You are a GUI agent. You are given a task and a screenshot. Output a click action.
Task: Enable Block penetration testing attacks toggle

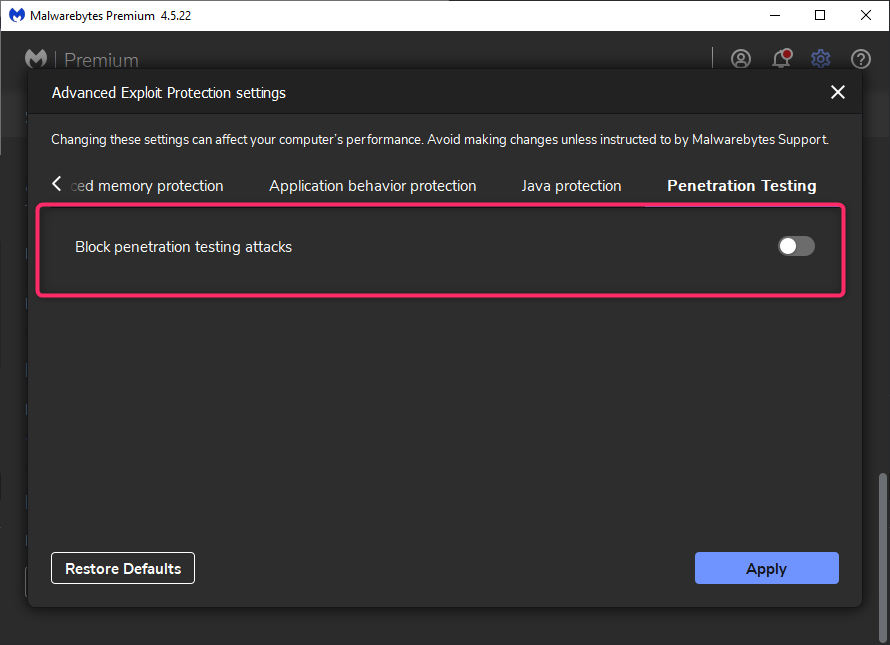(796, 246)
